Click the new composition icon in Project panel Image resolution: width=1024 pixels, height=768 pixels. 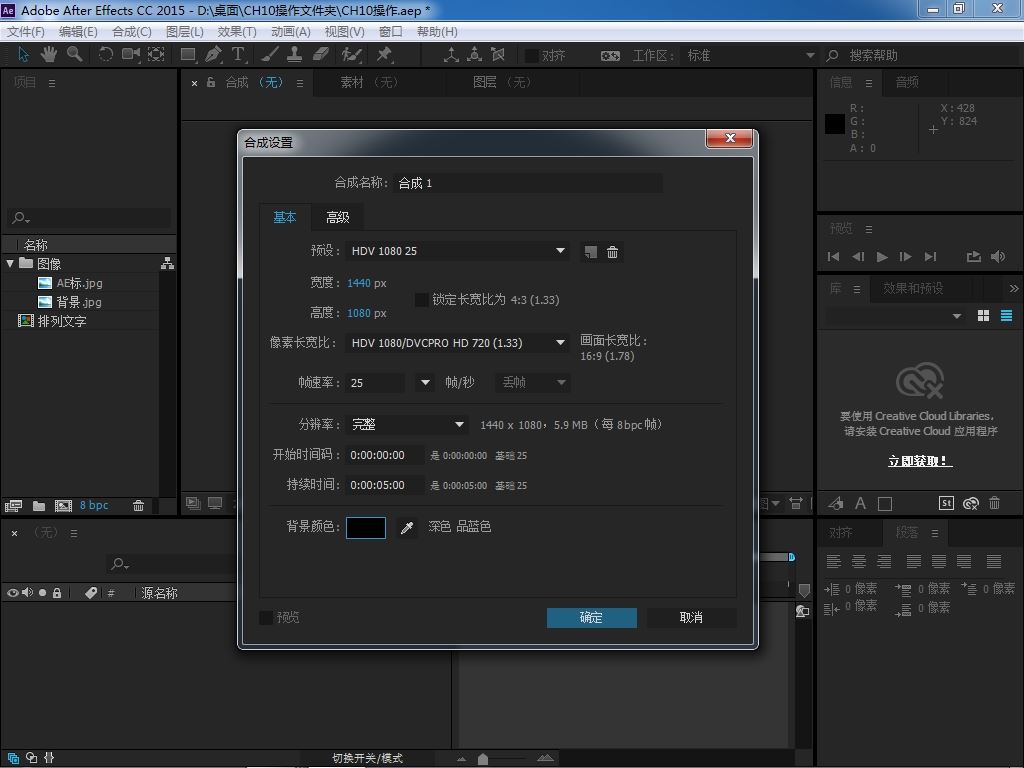pyautogui.click(x=63, y=505)
